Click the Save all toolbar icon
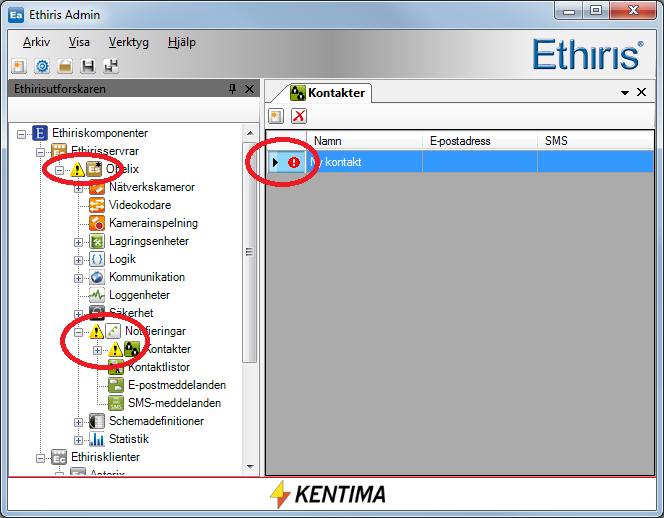Image resolution: width=664 pixels, height=518 pixels. click(x=111, y=66)
